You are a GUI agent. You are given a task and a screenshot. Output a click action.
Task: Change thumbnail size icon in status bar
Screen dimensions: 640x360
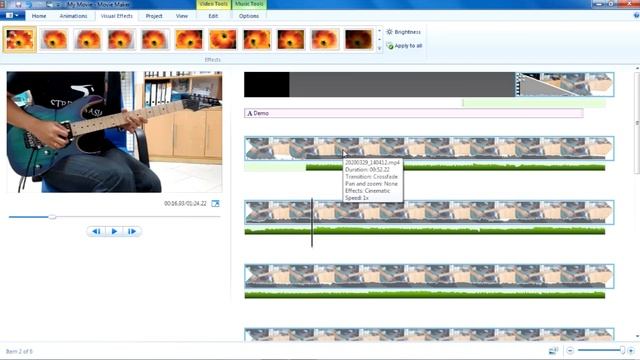tap(553, 351)
